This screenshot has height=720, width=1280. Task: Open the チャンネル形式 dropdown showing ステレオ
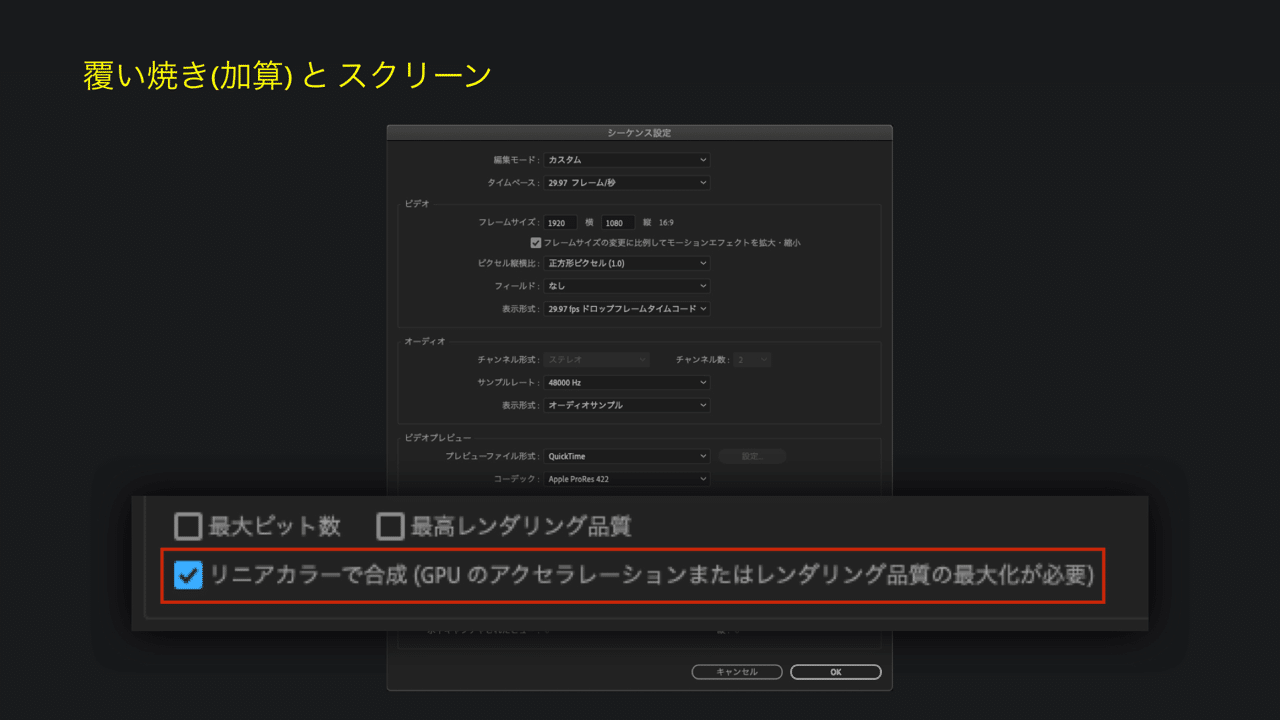[x=597, y=359]
